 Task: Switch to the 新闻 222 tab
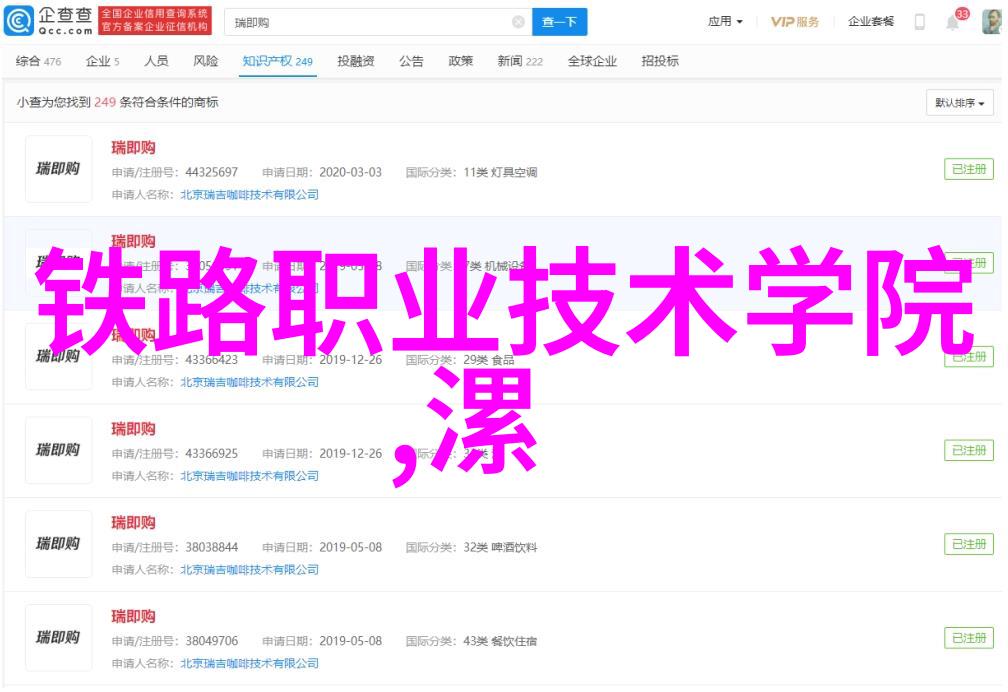(x=520, y=61)
